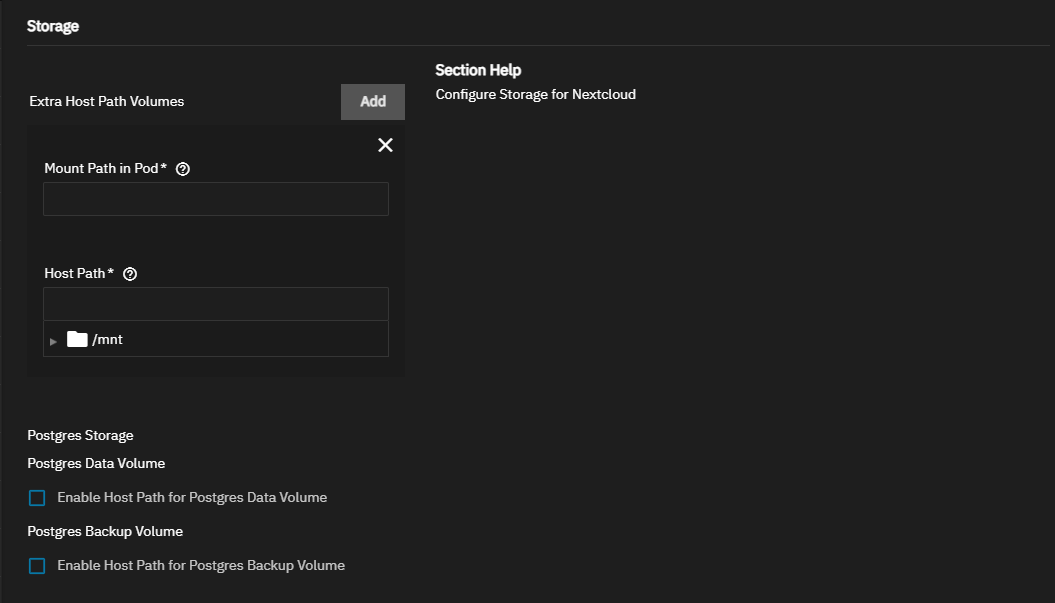Viewport: 1055px width, 603px height.
Task: Expand the /mnt directory tree arrow
Action: [x=54, y=341]
